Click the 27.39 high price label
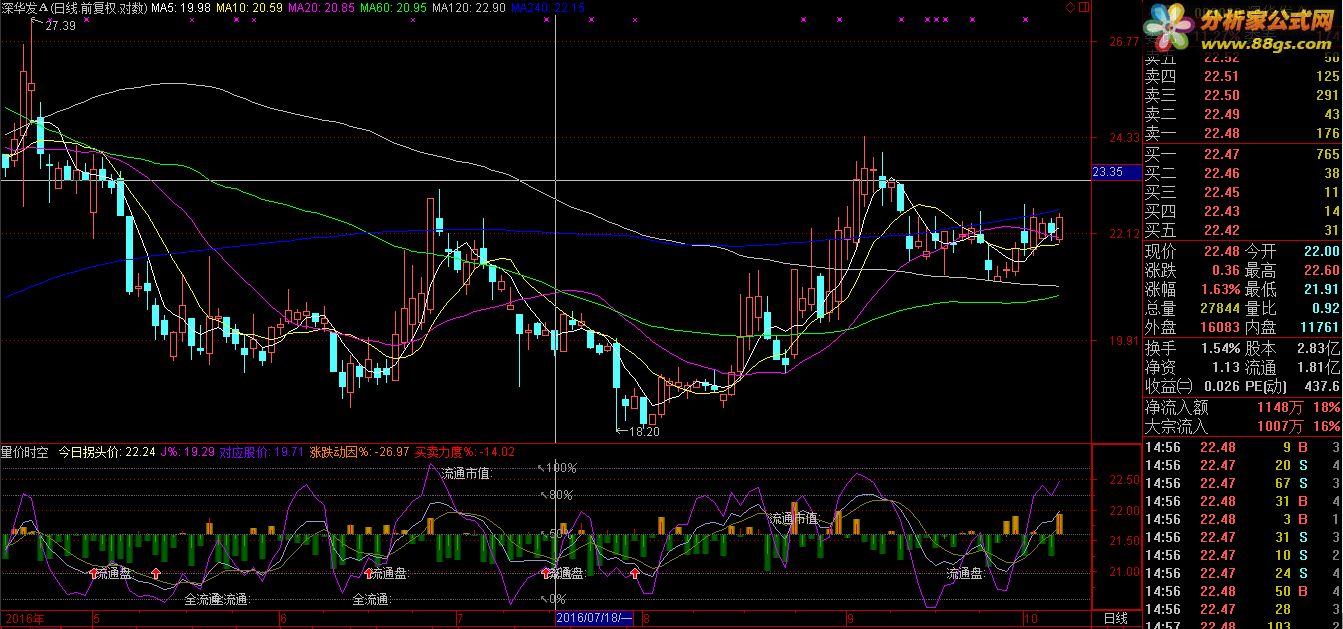Viewport: 1343px width, 629px height. coord(61,26)
